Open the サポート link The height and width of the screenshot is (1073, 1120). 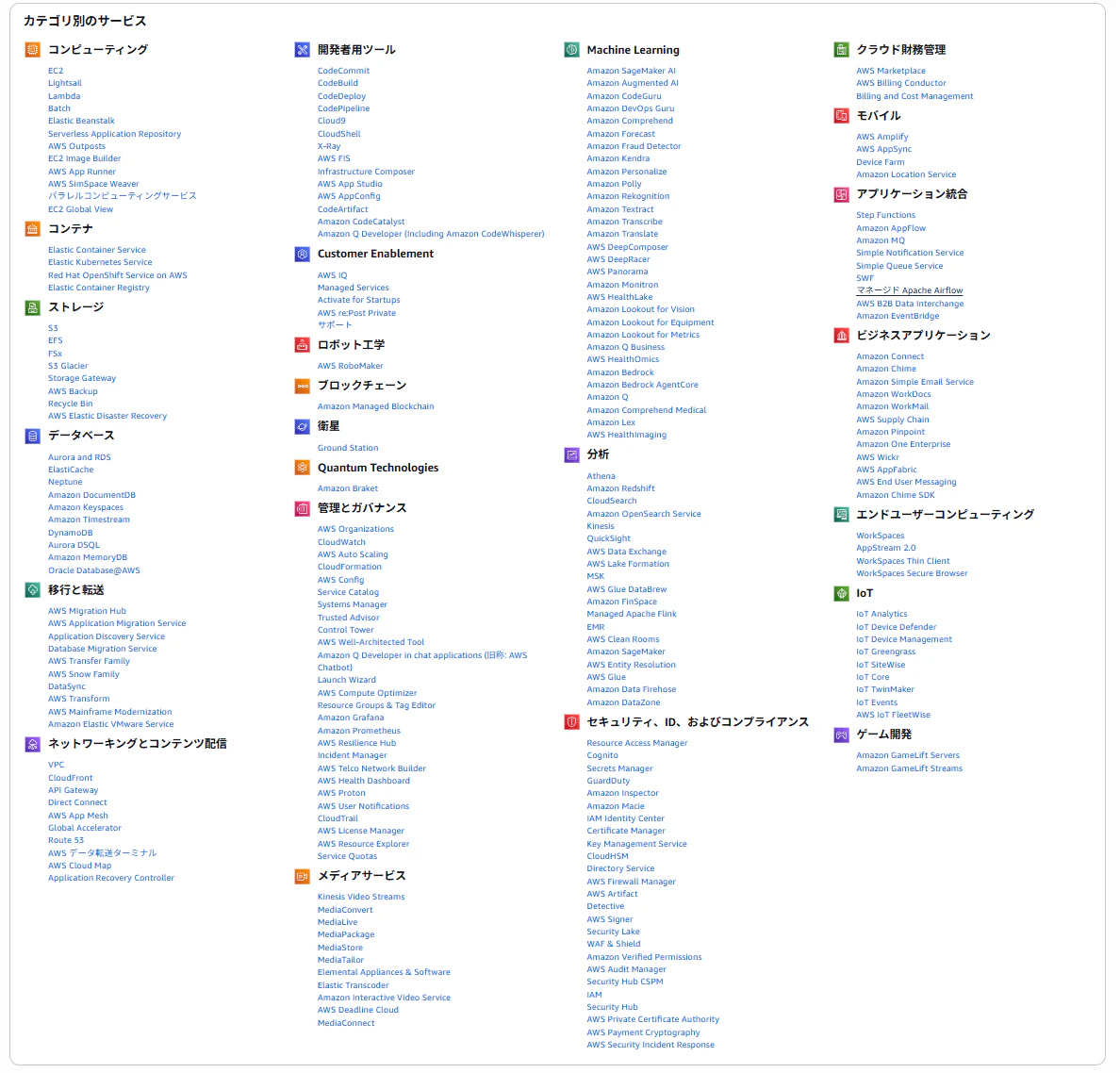click(335, 325)
